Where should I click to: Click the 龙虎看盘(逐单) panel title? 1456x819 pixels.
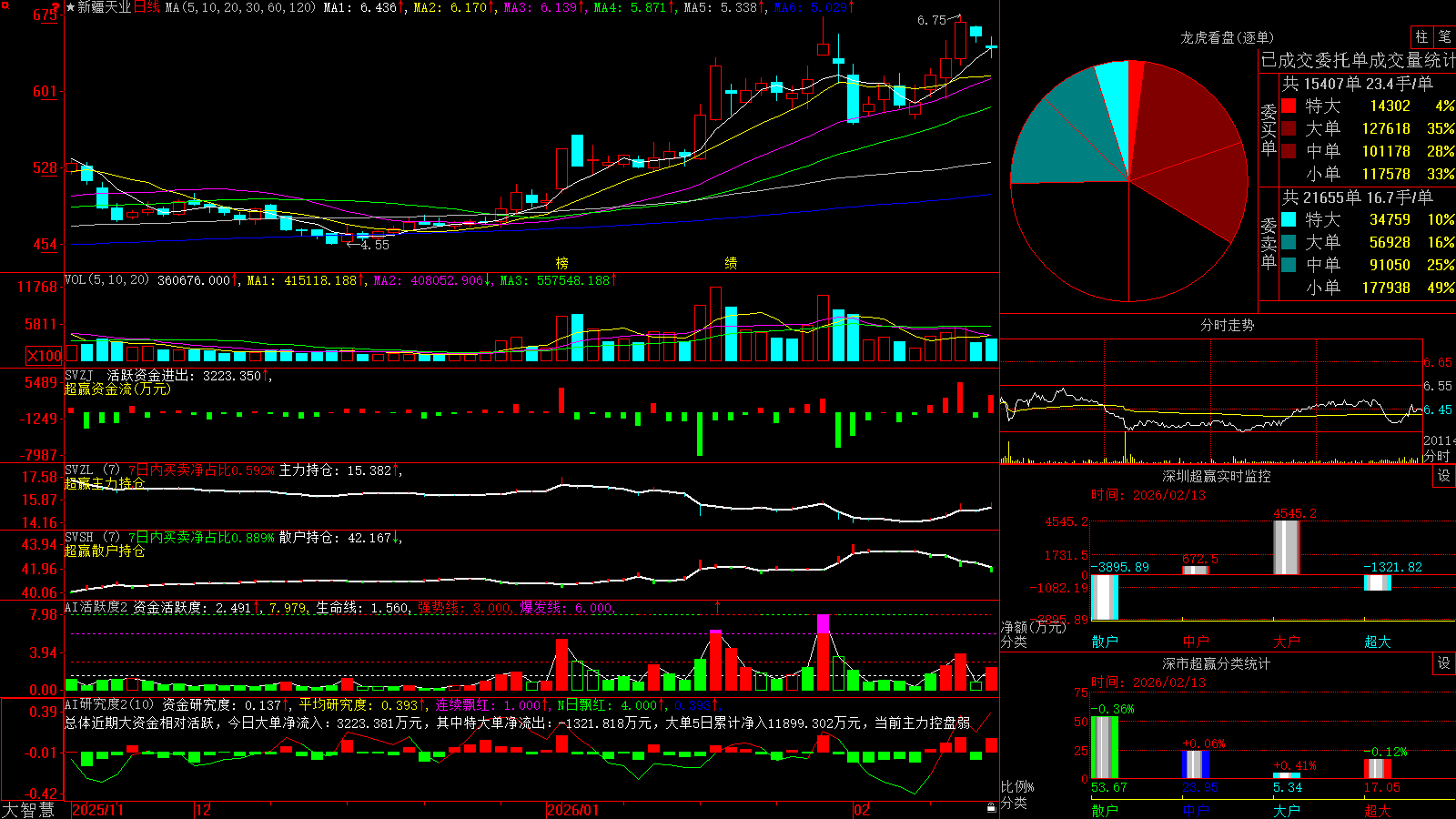point(1227,37)
